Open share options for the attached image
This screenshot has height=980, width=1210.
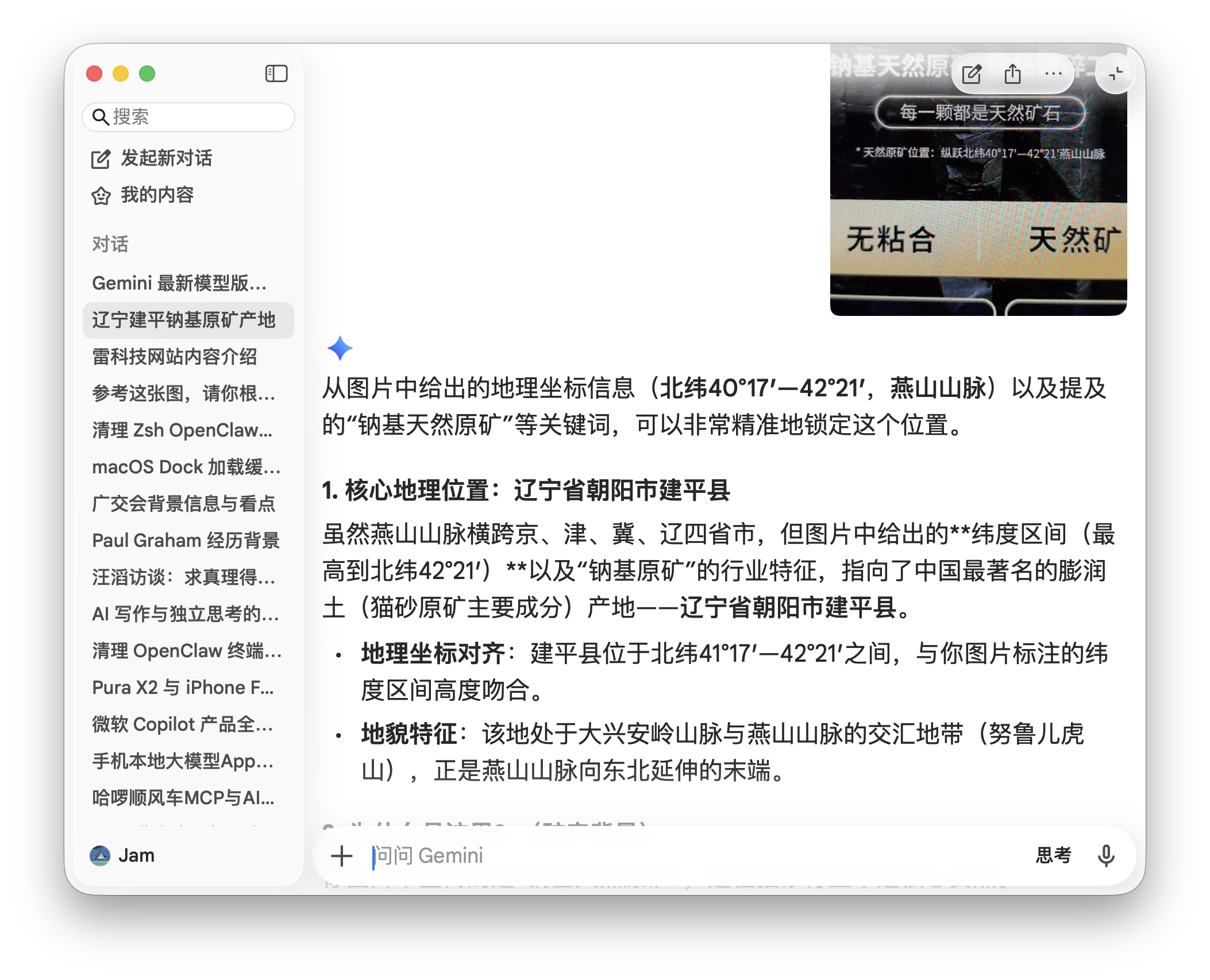coord(1014,74)
